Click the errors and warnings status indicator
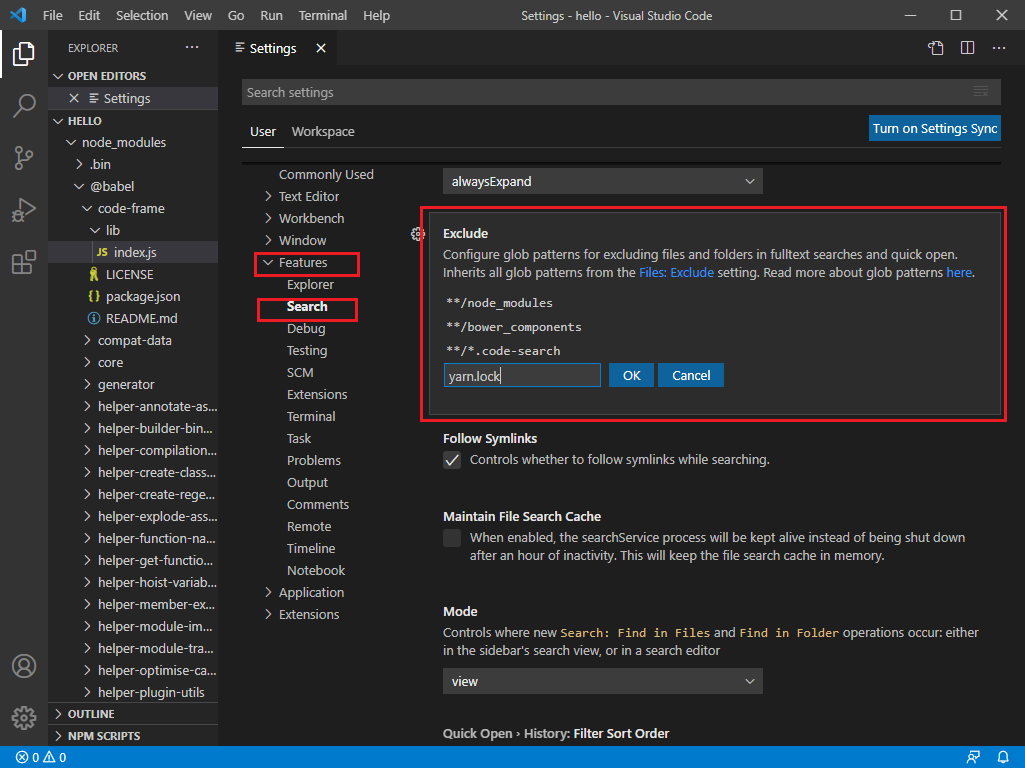 [x=41, y=757]
